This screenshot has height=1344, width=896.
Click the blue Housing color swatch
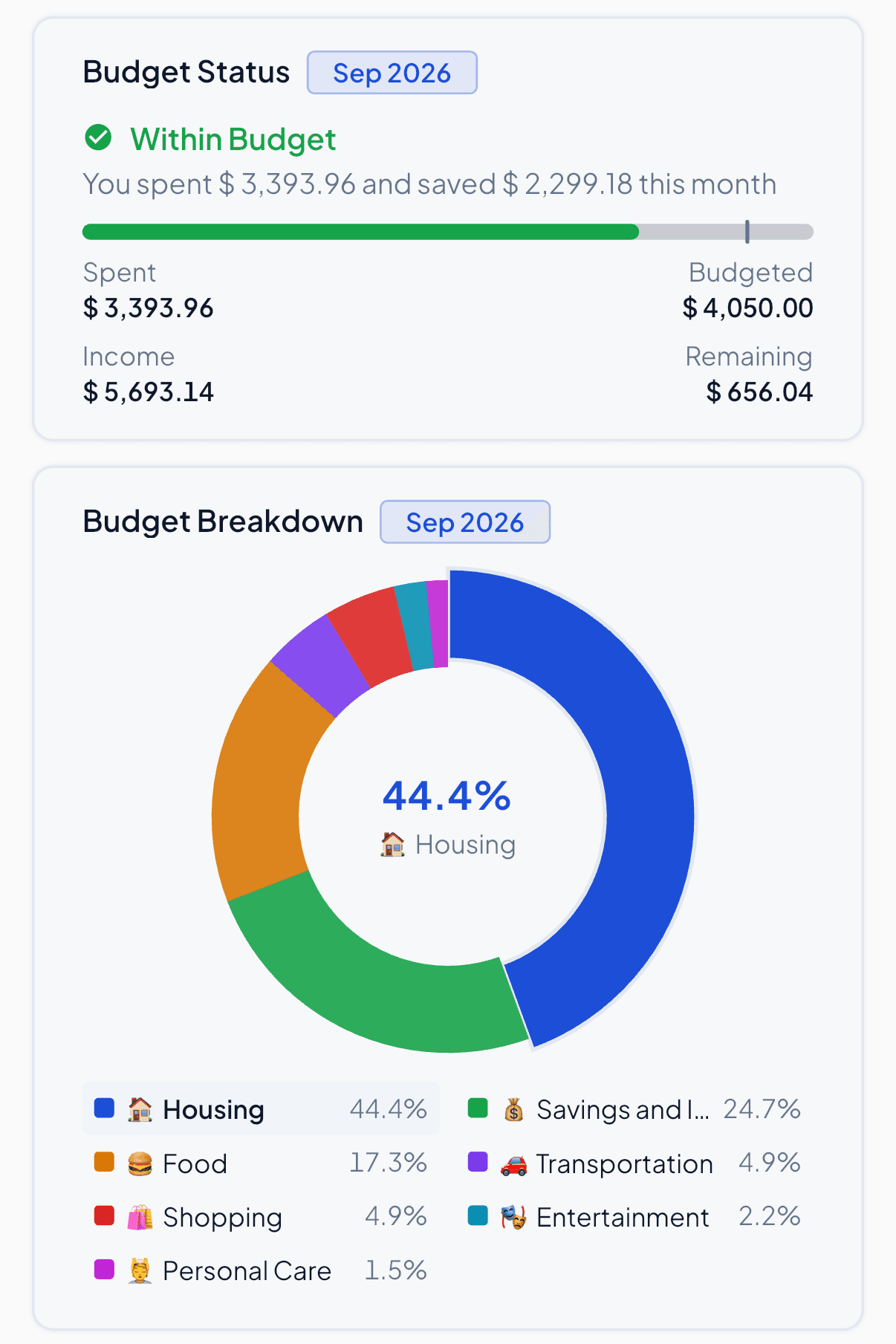pyautogui.click(x=104, y=1108)
